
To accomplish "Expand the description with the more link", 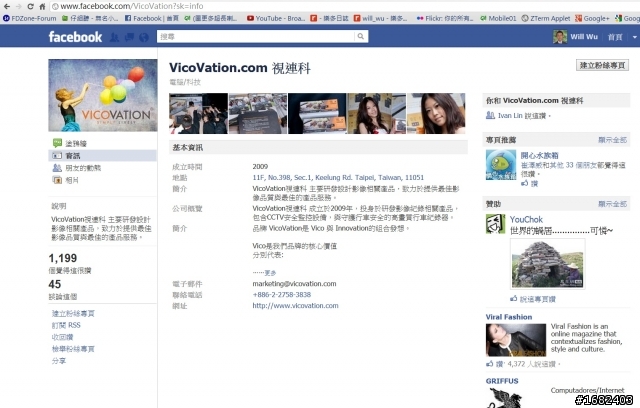I will click(270, 273).
